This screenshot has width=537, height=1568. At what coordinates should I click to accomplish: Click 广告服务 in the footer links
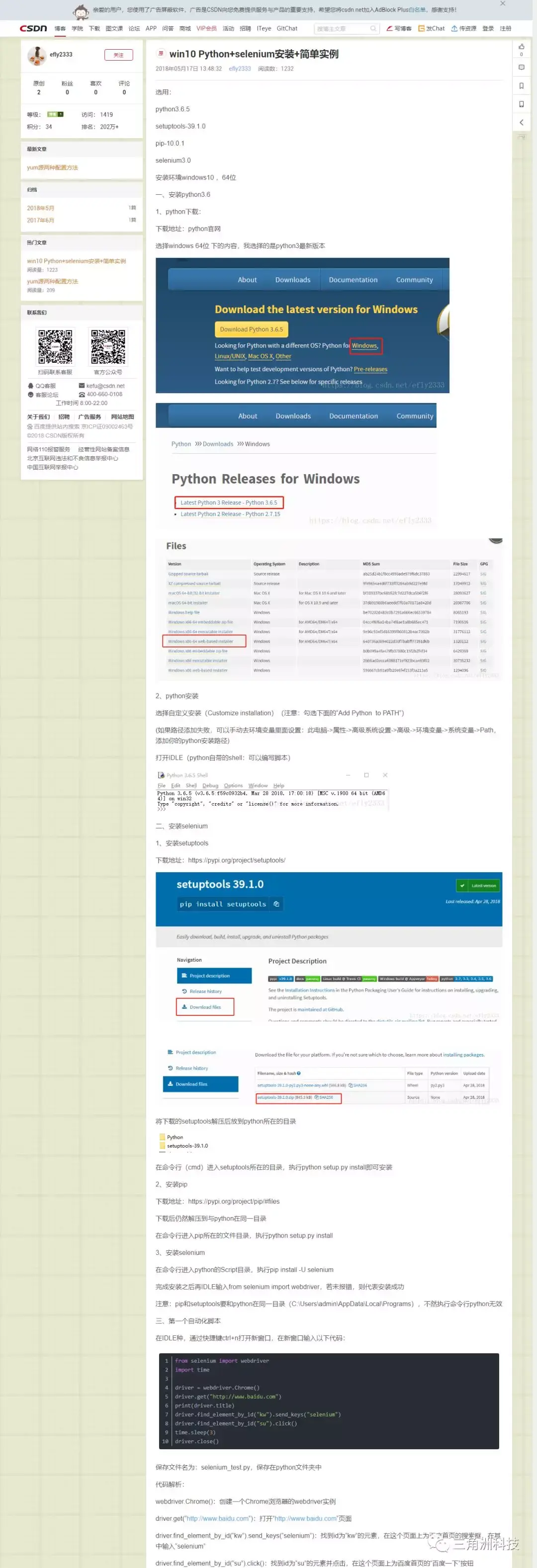89,417
